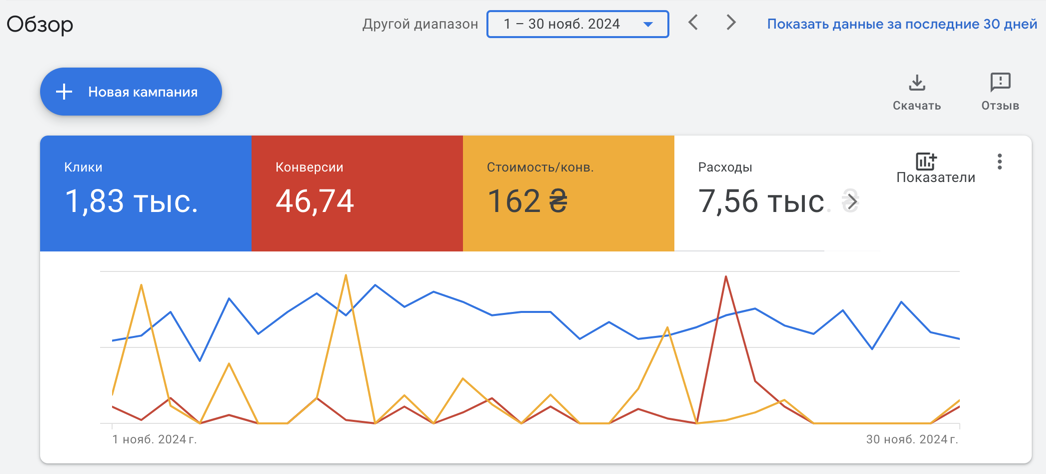Click the 30 нояб. 2024 г. axis label
This screenshot has height=474, width=1046.
tap(912, 439)
